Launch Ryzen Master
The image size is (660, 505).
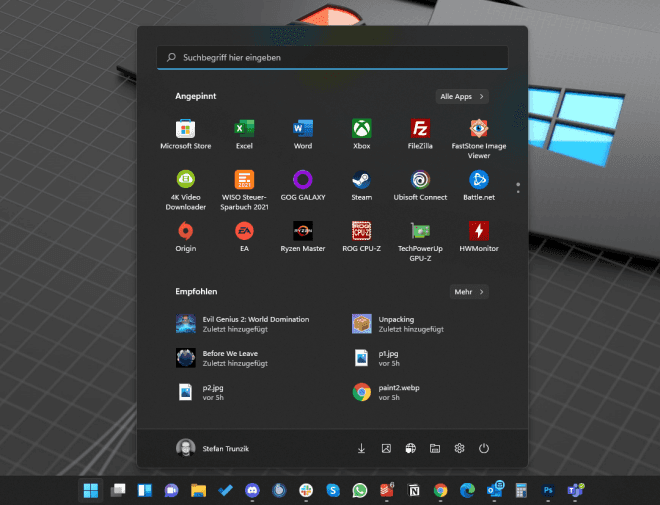(303, 237)
